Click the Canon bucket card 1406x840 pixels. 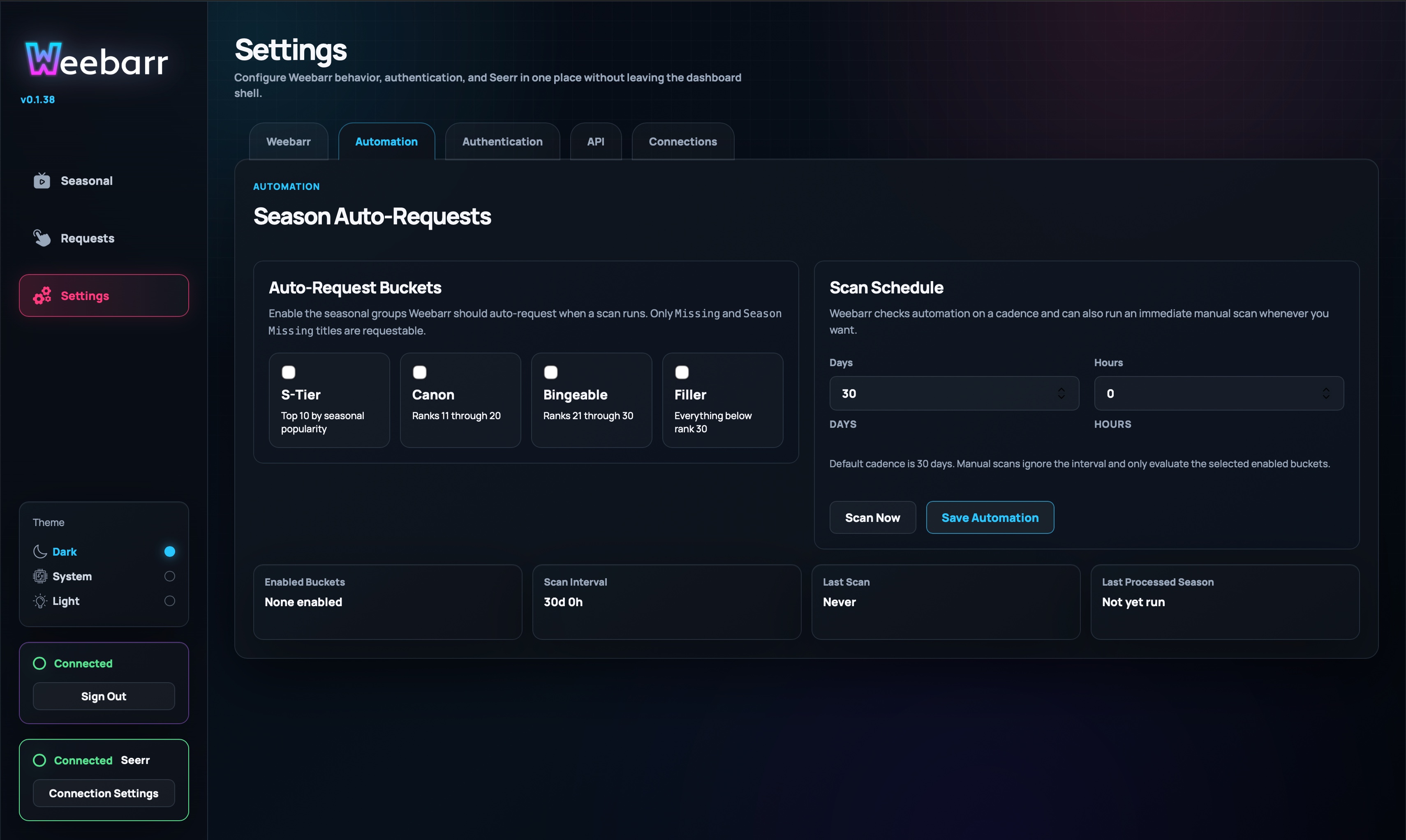460,400
